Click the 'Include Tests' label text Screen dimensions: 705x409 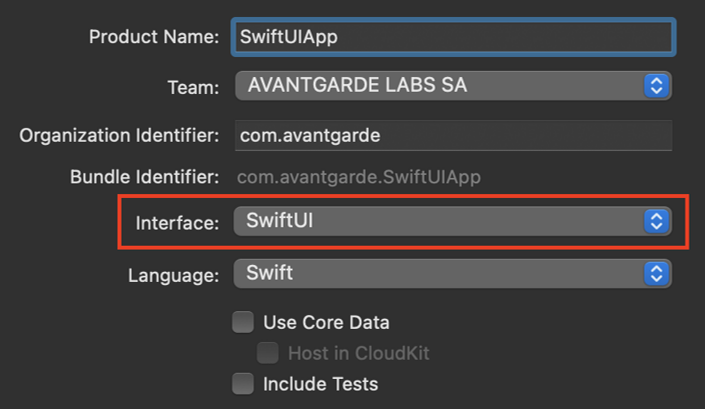[x=321, y=384]
